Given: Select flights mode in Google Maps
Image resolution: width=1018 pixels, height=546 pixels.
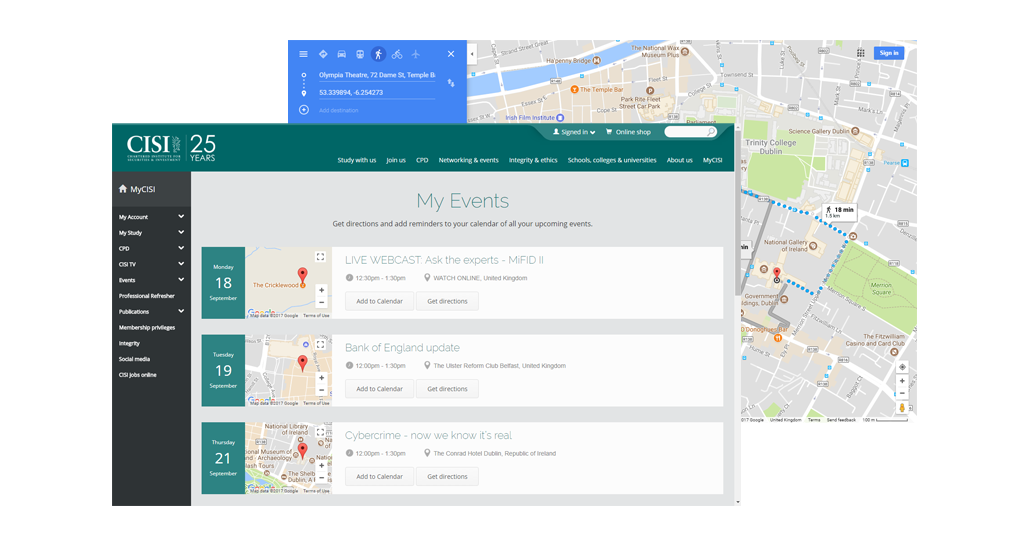Looking at the screenshot, I should (416, 54).
